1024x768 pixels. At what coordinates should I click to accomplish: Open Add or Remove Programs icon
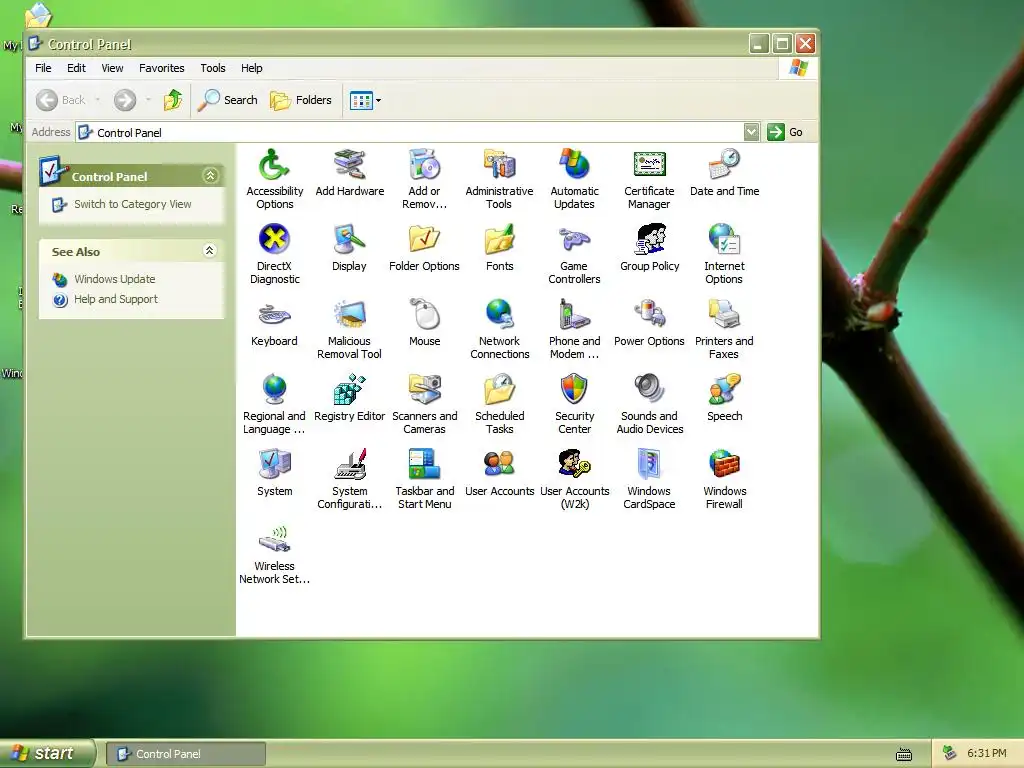coord(424,178)
